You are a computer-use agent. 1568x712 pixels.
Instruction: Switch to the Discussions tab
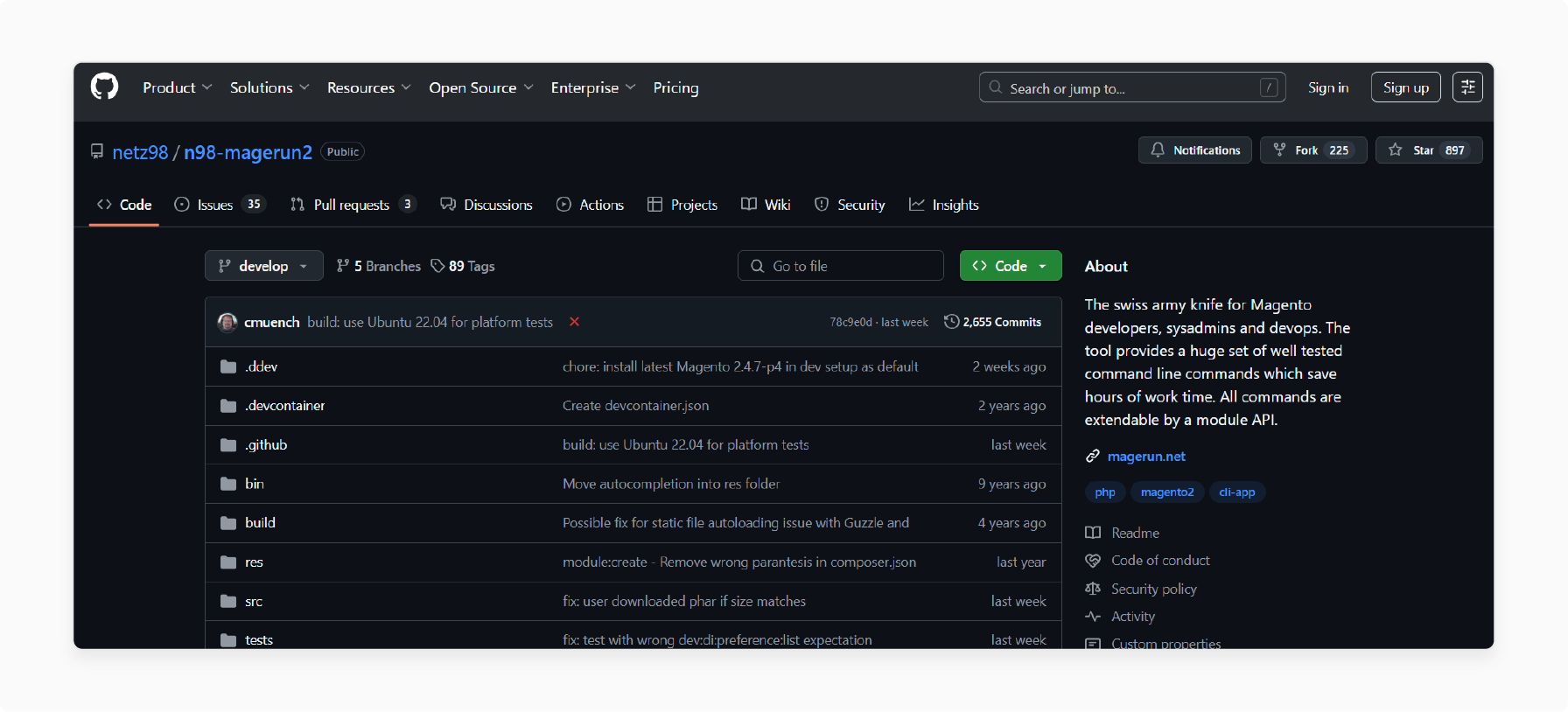click(486, 205)
